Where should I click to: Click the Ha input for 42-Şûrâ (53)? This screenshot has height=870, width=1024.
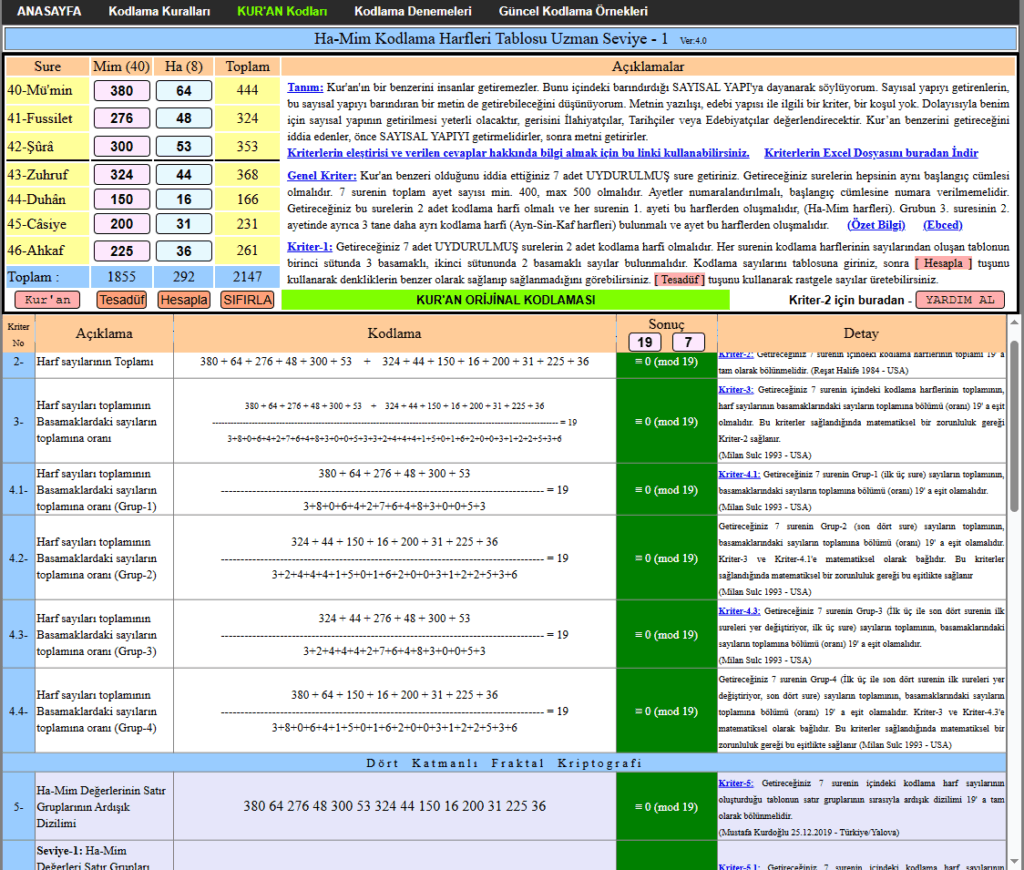click(184, 146)
